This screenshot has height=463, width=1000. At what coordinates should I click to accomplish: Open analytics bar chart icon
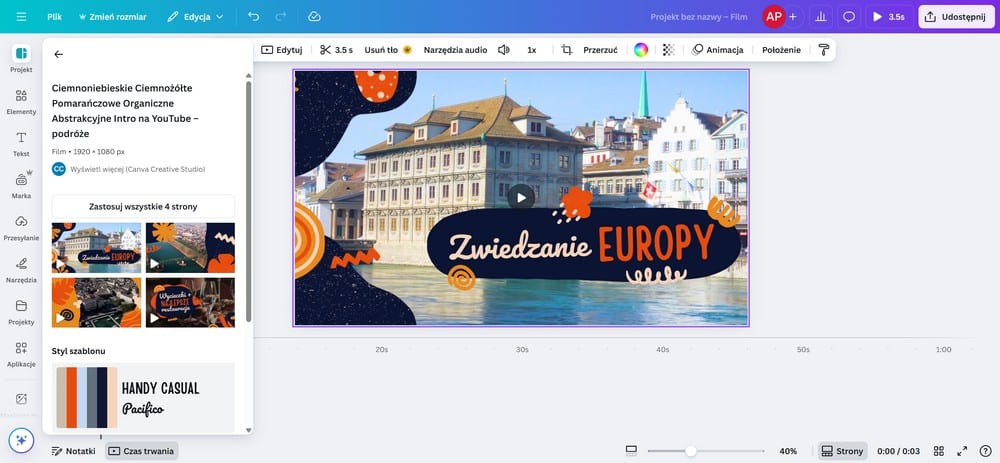pos(821,17)
